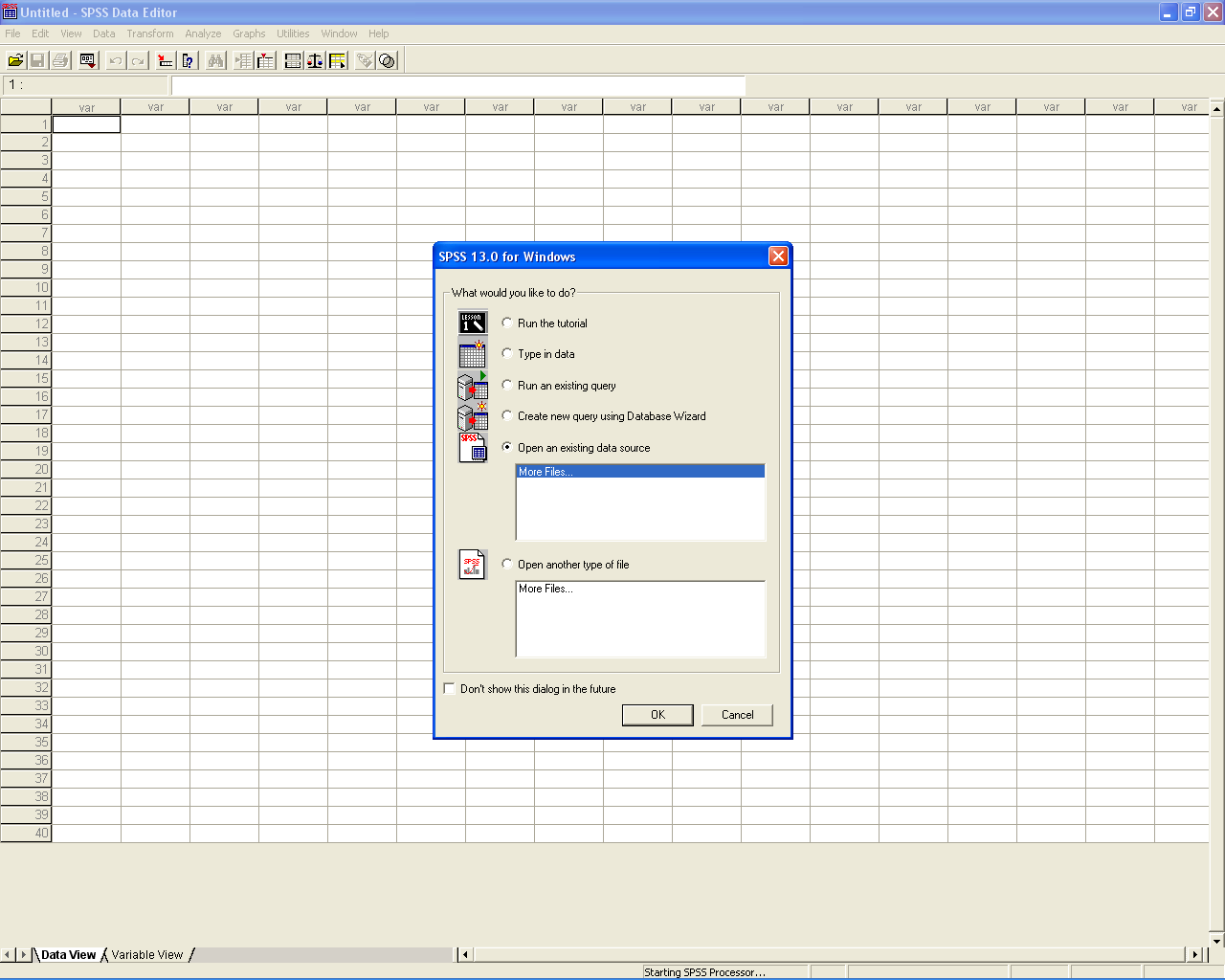This screenshot has width=1225, height=980.
Task: Select the row 10 header
Action: [x=26, y=287]
